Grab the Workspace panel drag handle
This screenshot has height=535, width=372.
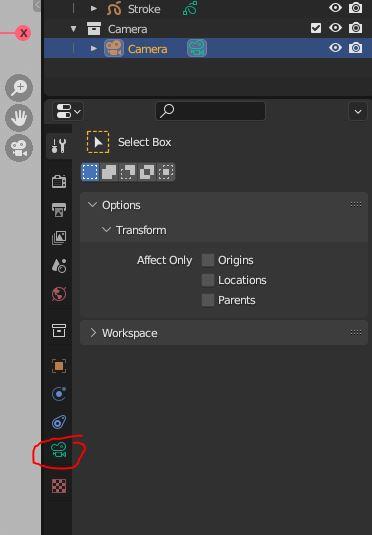click(356, 332)
